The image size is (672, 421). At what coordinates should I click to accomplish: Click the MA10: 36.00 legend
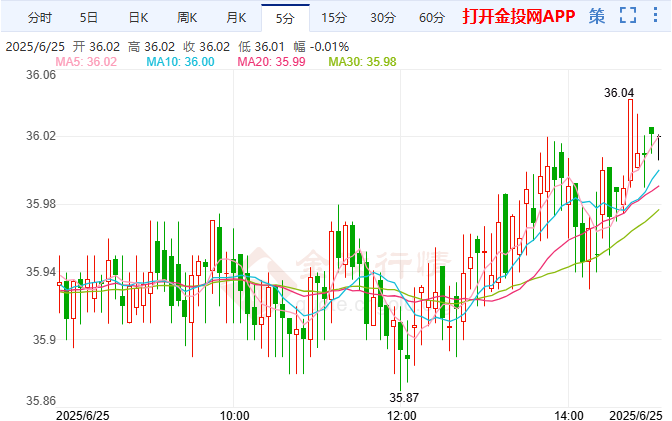(180, 62)
